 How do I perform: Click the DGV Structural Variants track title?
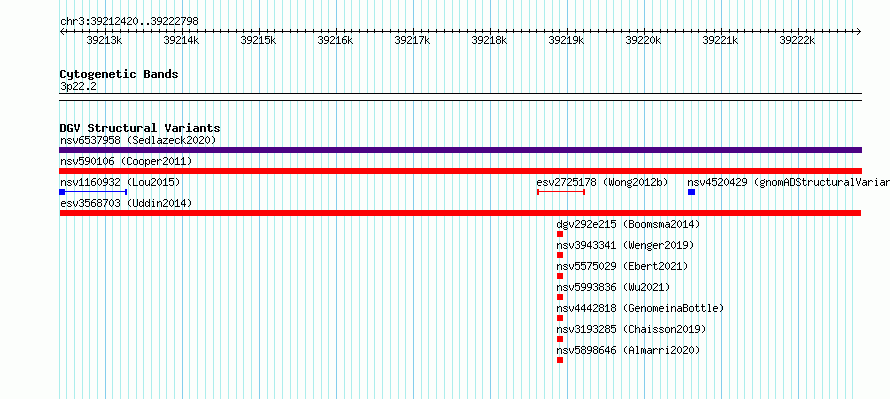tap(140, 128)
